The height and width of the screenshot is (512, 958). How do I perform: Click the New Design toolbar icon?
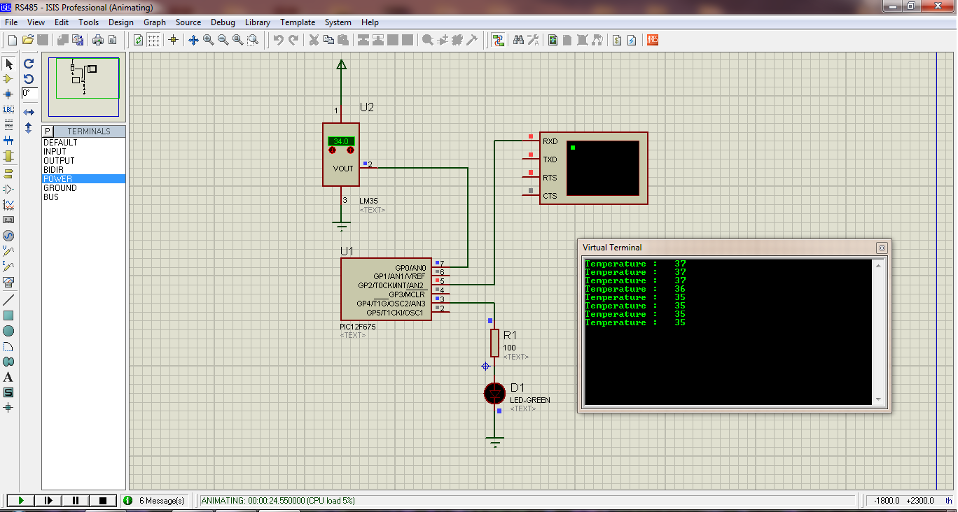13,40
